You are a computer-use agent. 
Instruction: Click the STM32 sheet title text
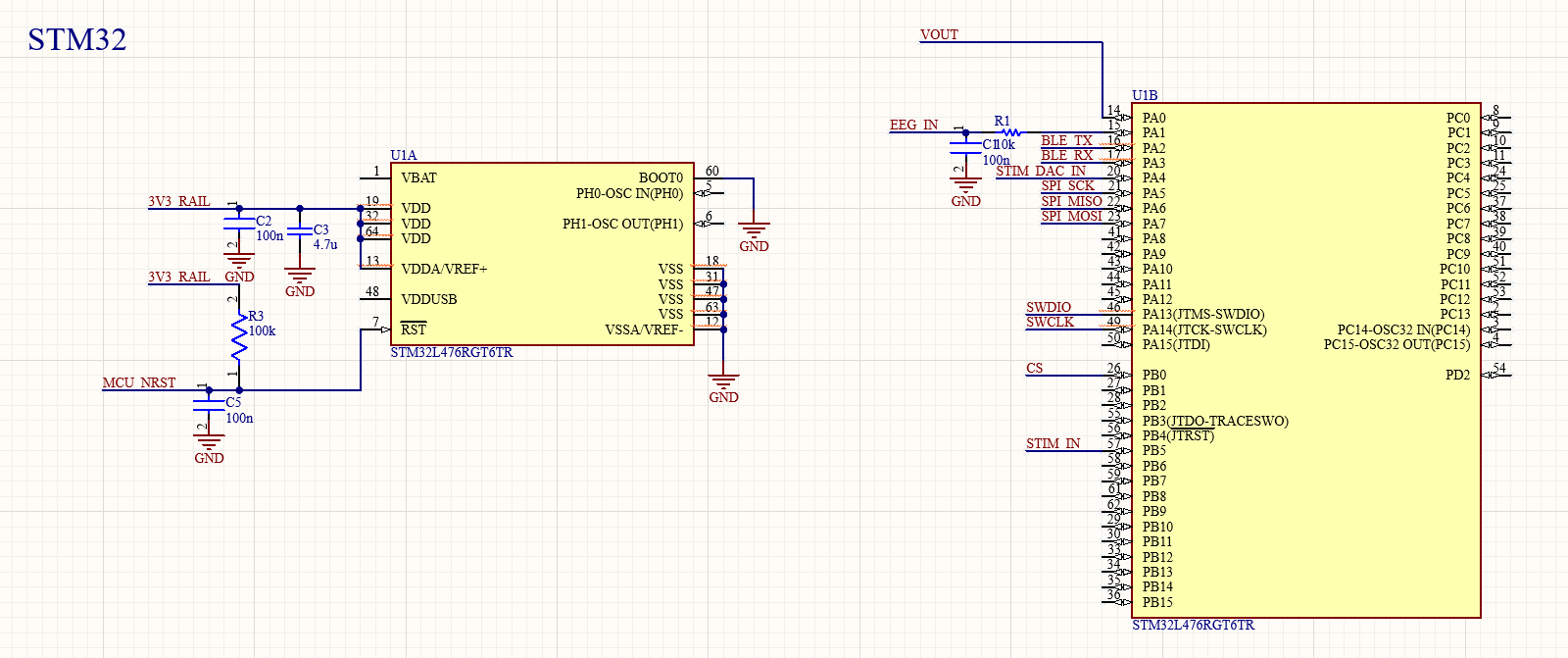coord(76,40)
